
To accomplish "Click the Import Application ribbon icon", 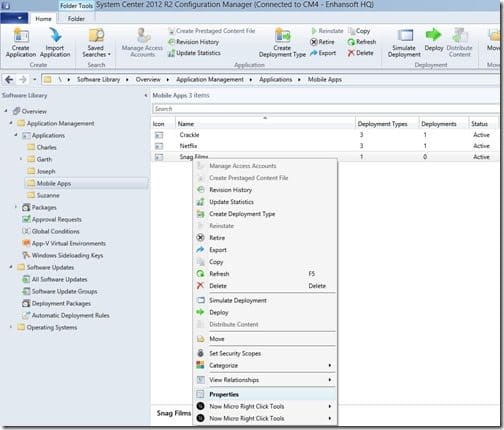I will point(55,35).
